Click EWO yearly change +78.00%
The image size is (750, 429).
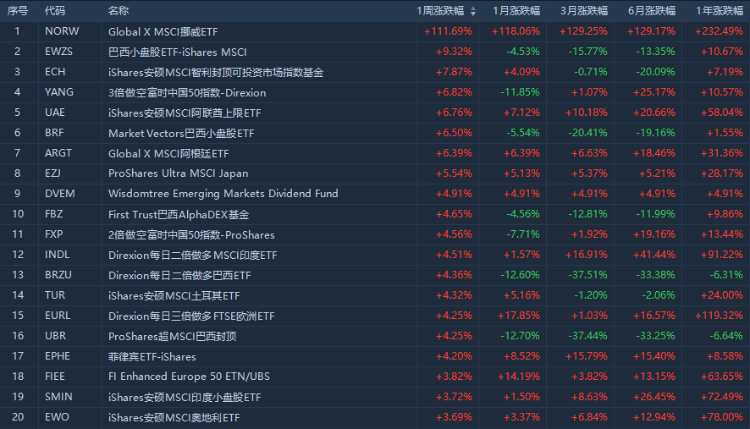pos(722,417)
